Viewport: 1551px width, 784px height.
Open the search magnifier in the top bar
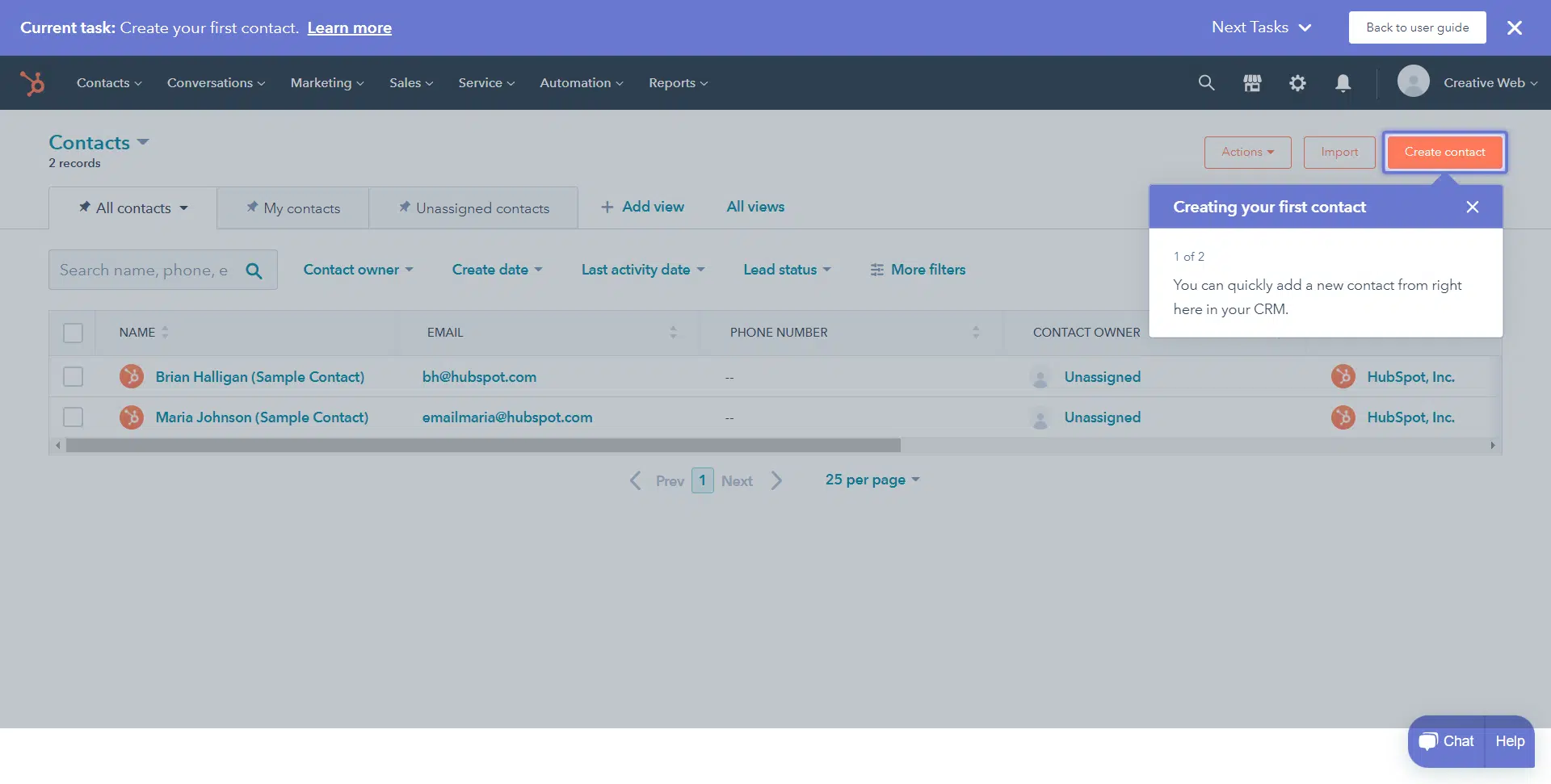click(x=1206, y=82)
